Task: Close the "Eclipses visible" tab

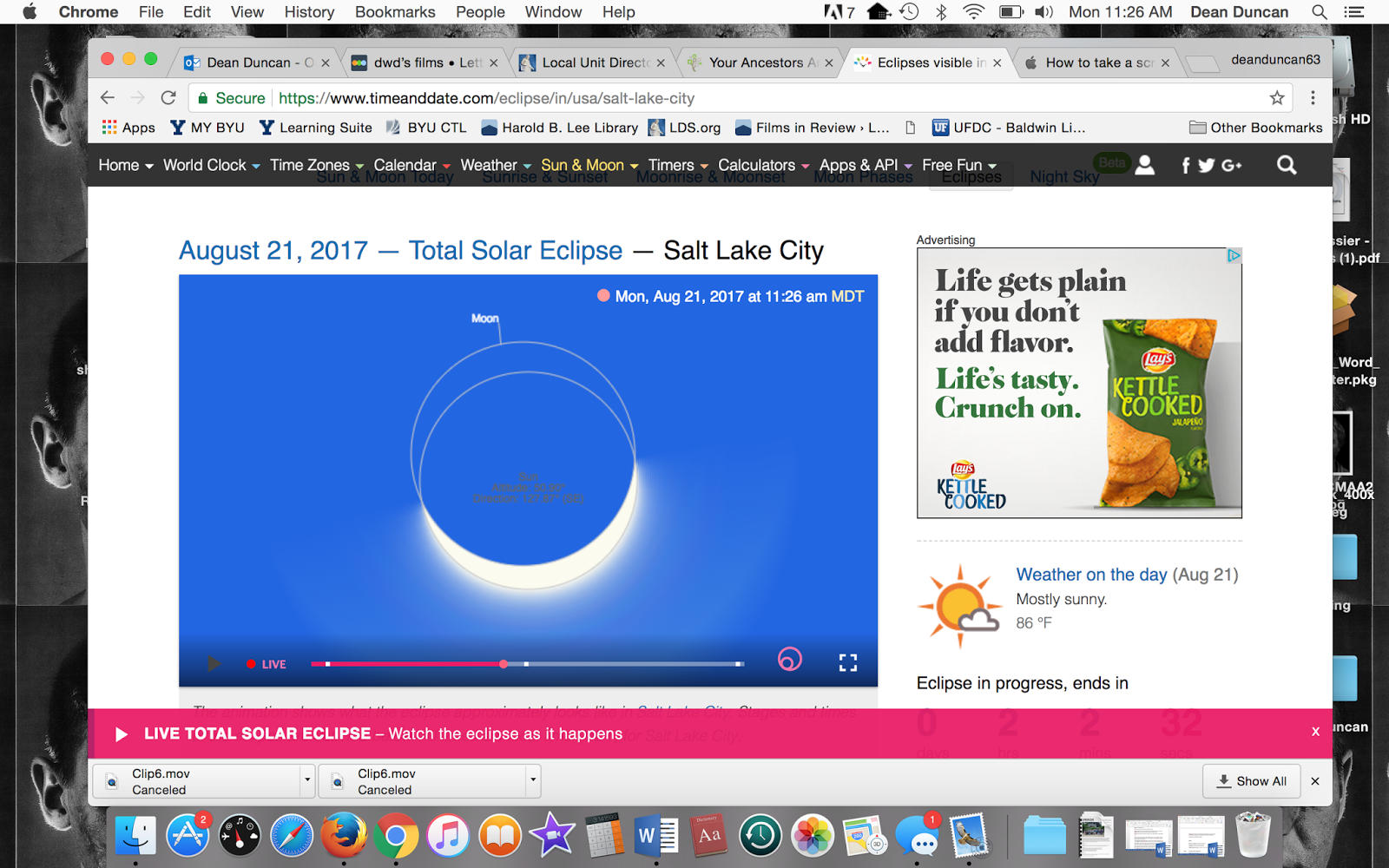Action: pyautogui.click(x=997, y=62)
